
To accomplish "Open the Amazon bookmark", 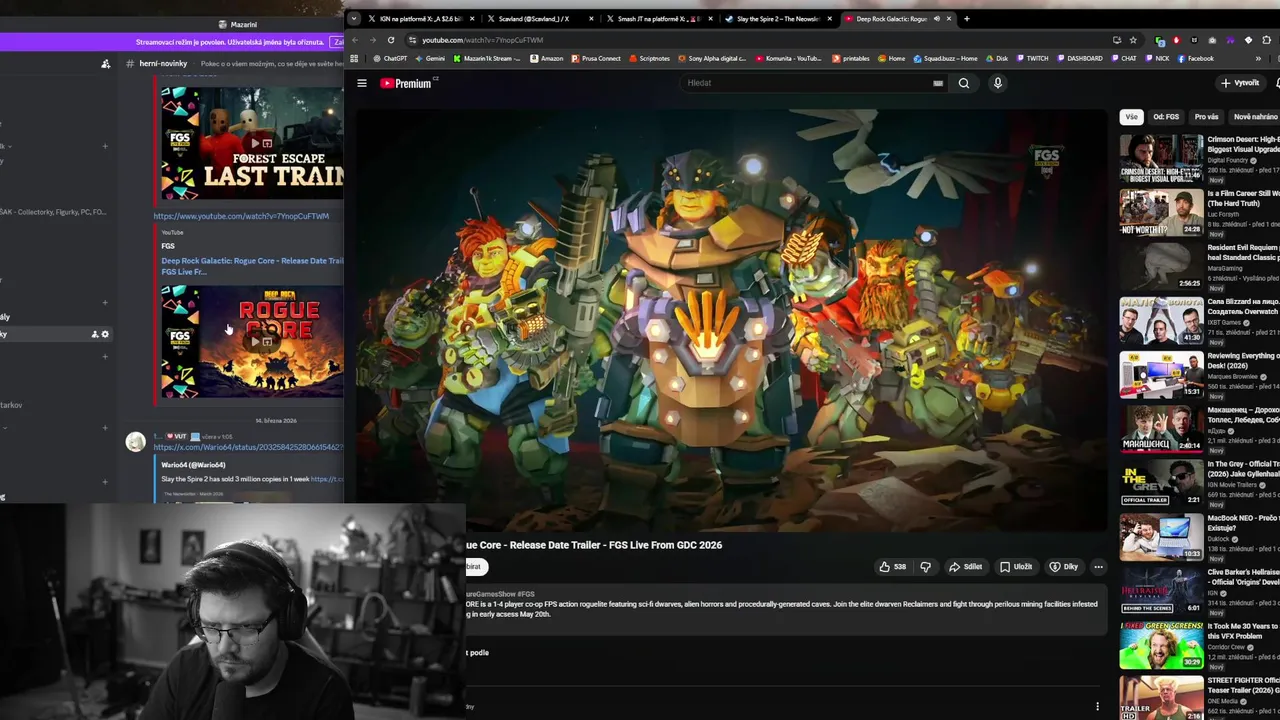I will [546, 58].
